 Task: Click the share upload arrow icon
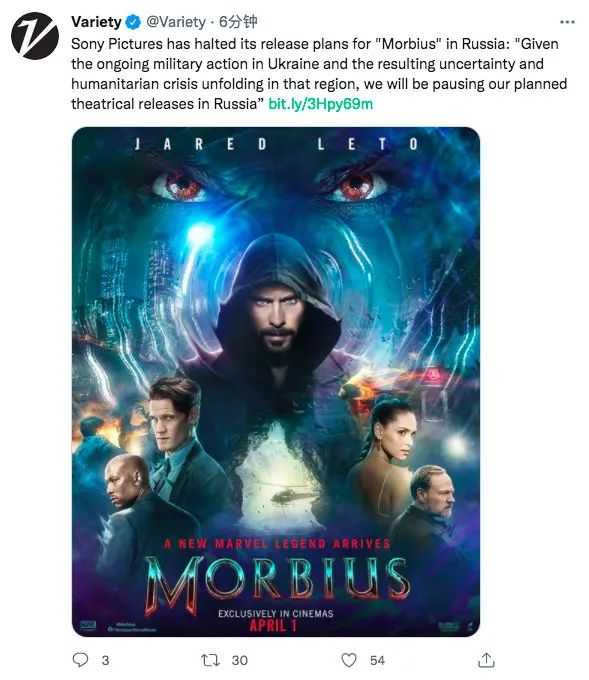pyautogui.click(x=486, y=660)
